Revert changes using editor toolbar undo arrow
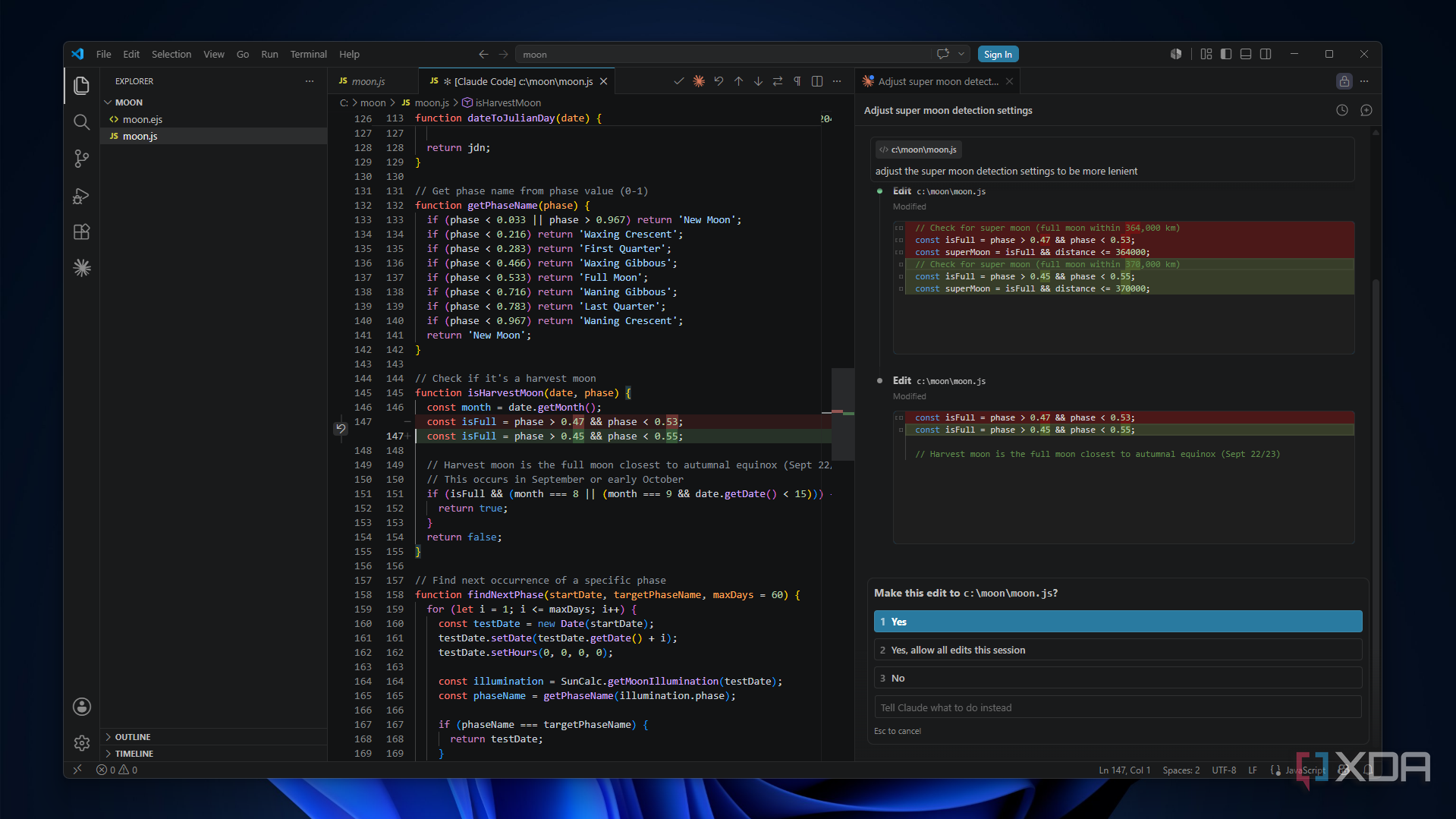 (719, 81)
